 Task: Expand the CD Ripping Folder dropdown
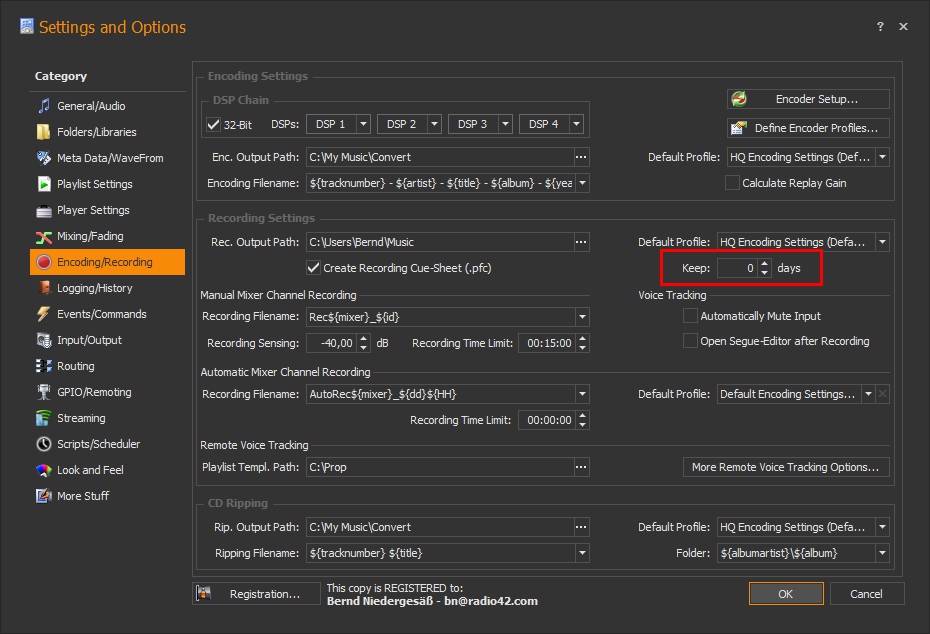coord(883,553)
